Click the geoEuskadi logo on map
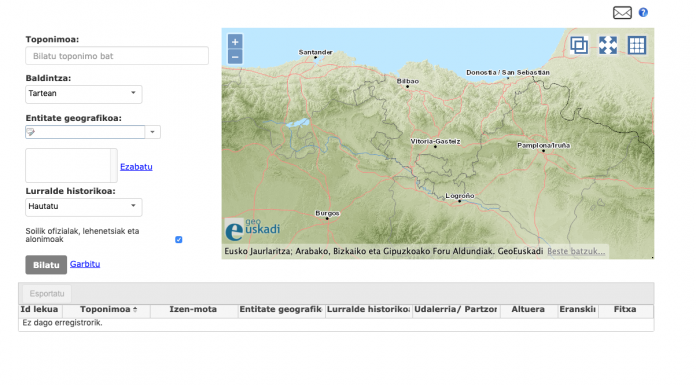Viewport: 696px width, 385px height. pos(252,229)
